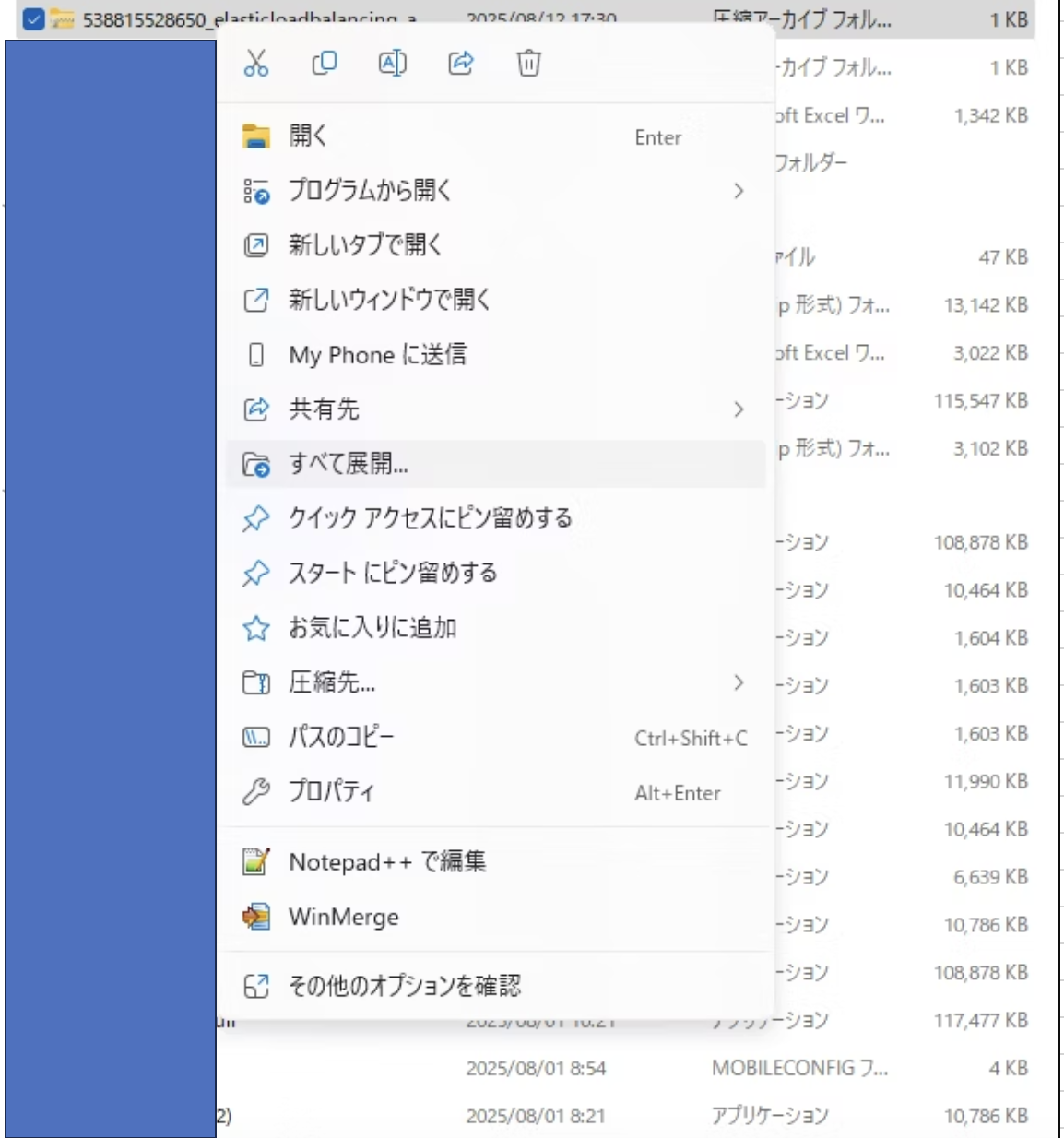Click the フォルダー type cell
Image resolution: width=1064 pixels, height=1138 pixels.
tap(811, 163)
